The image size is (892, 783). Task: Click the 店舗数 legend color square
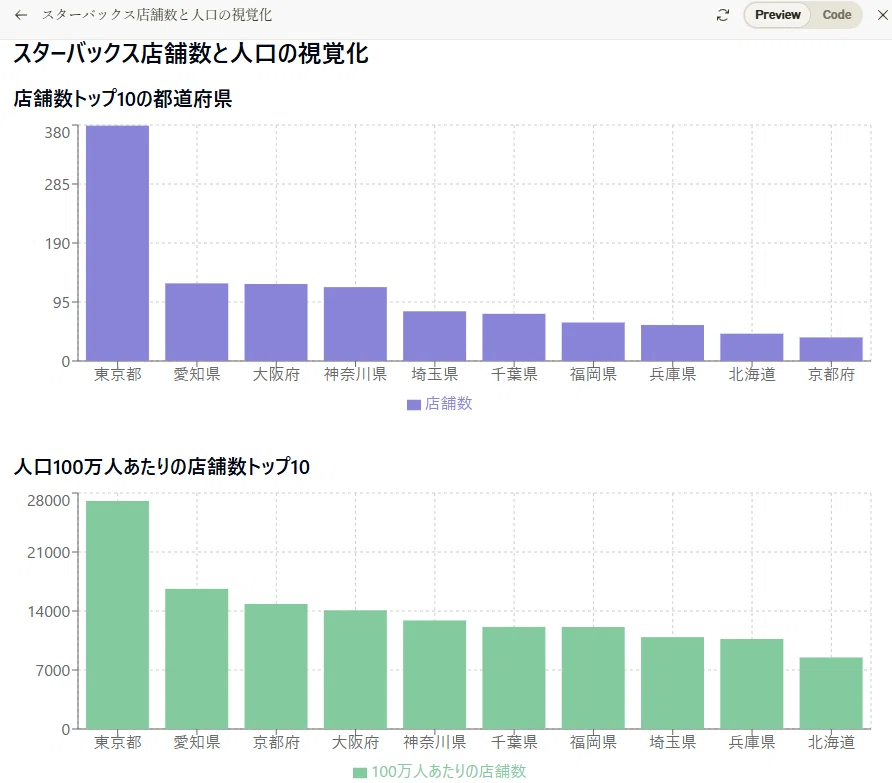click(414, 405)
